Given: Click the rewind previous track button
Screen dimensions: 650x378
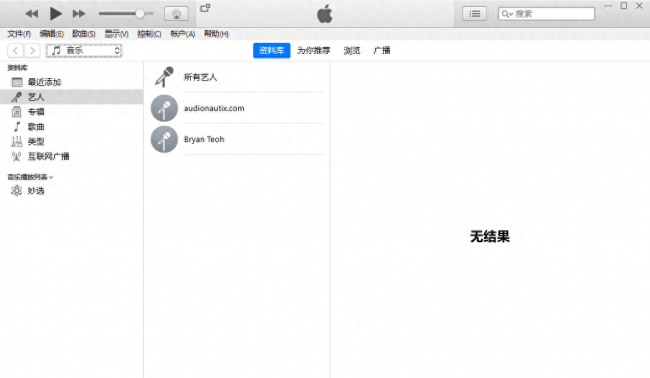Looking at the screenshot, I should point(32,14).
